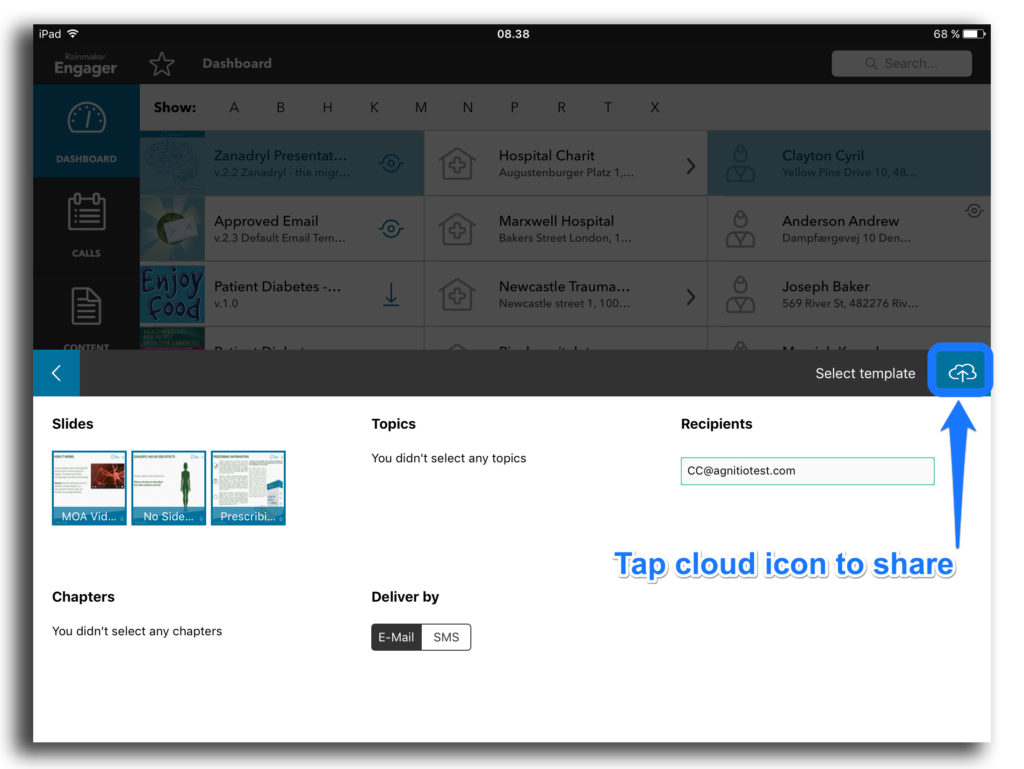Select Newcastle Trauma account
Image resolution: width=1024 pixels, height=769 pixels.
click(566, 294)
